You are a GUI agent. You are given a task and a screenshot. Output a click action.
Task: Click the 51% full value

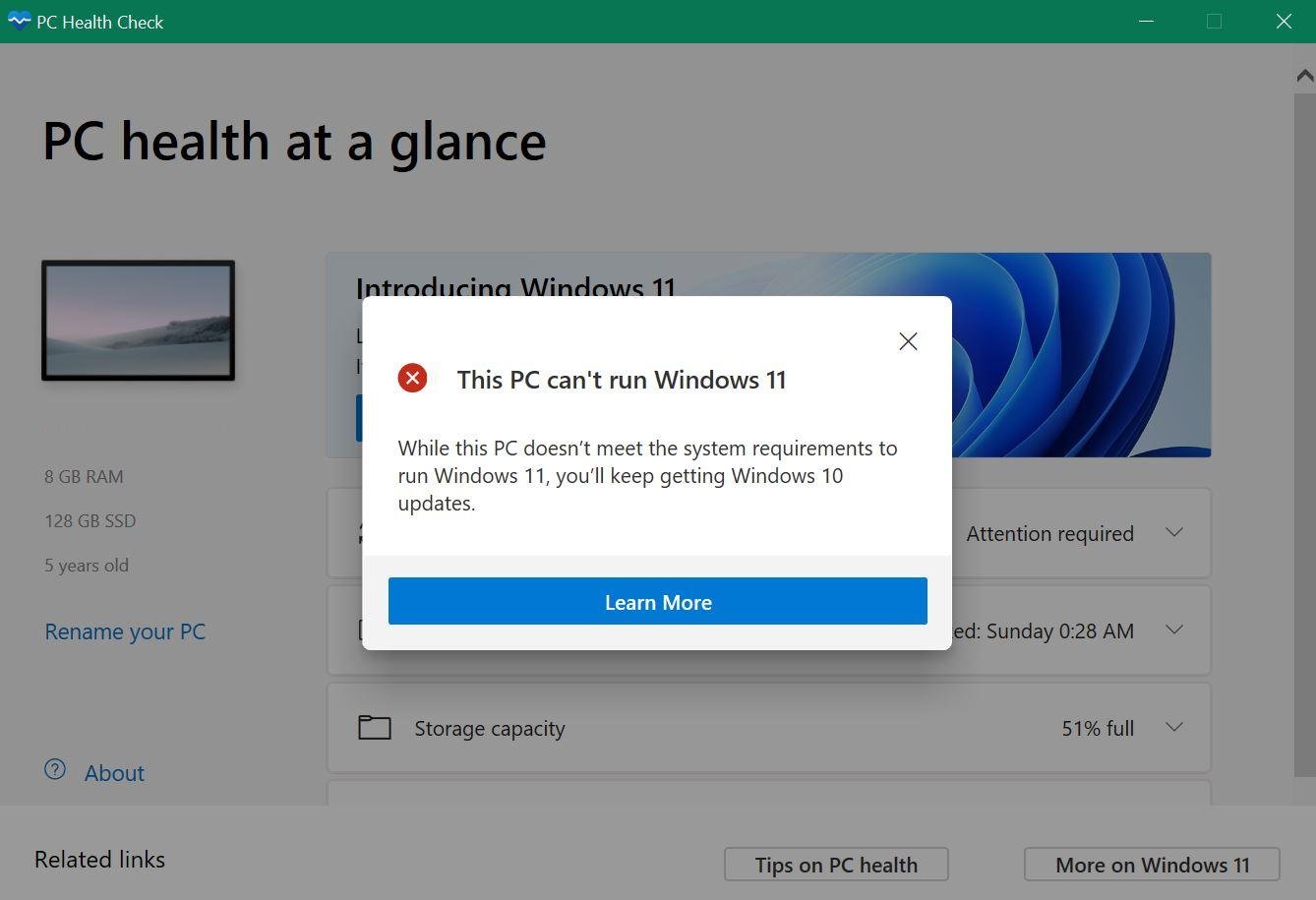click(x=1098, y=729)
